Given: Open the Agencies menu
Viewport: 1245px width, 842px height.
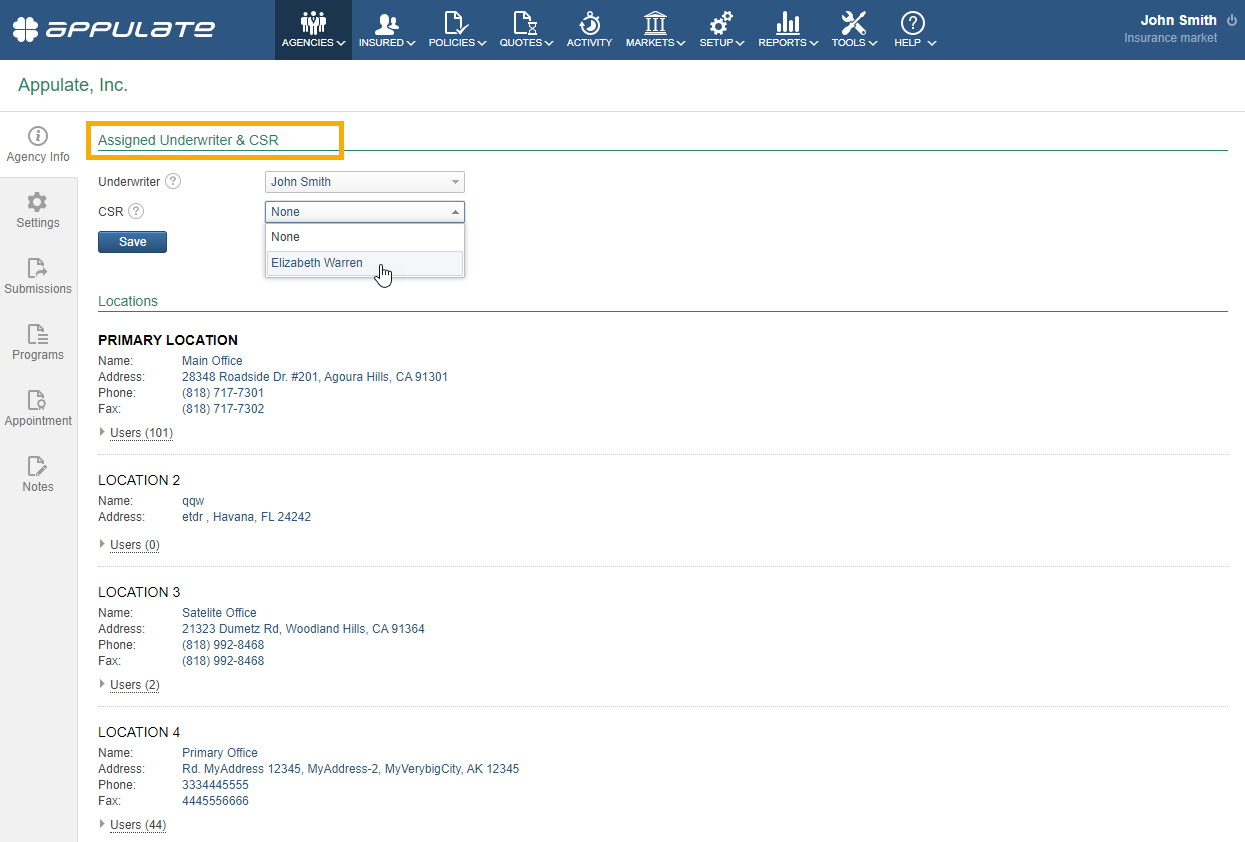Looking at the screenshot, I should 314,30.
